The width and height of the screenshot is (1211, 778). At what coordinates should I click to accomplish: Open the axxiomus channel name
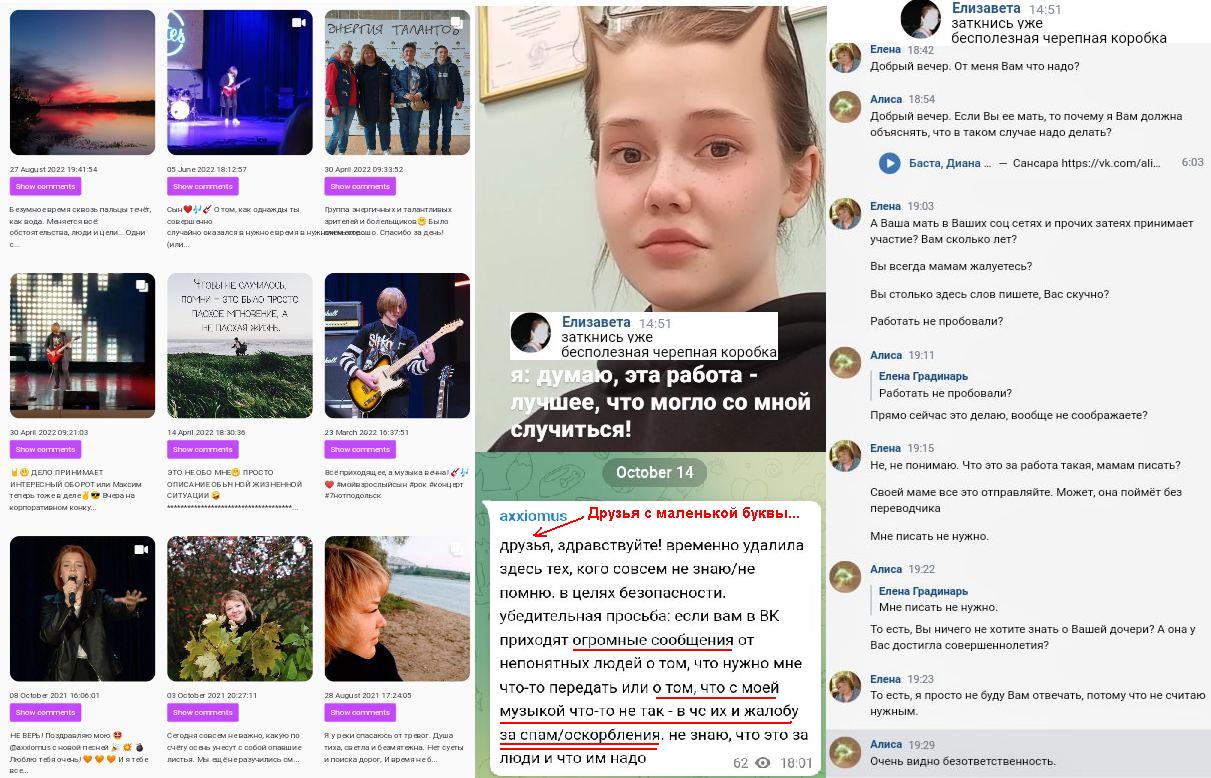tap(533, 516)
